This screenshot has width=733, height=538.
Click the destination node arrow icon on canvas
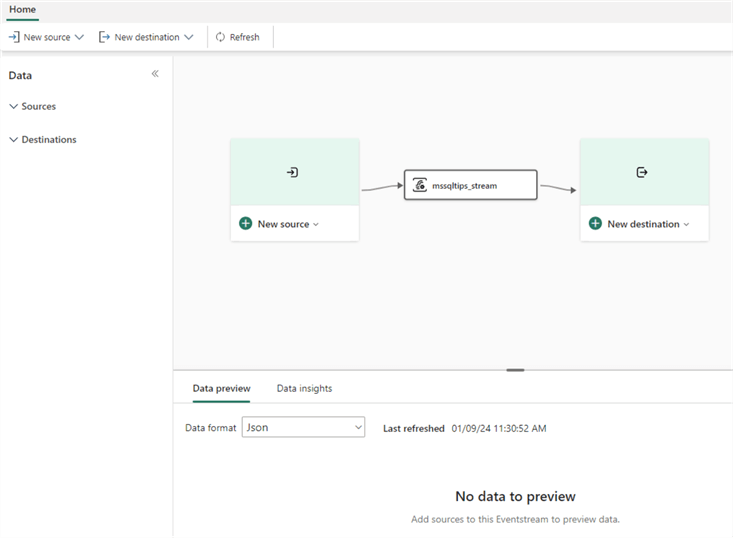click(x=642, y=172)
